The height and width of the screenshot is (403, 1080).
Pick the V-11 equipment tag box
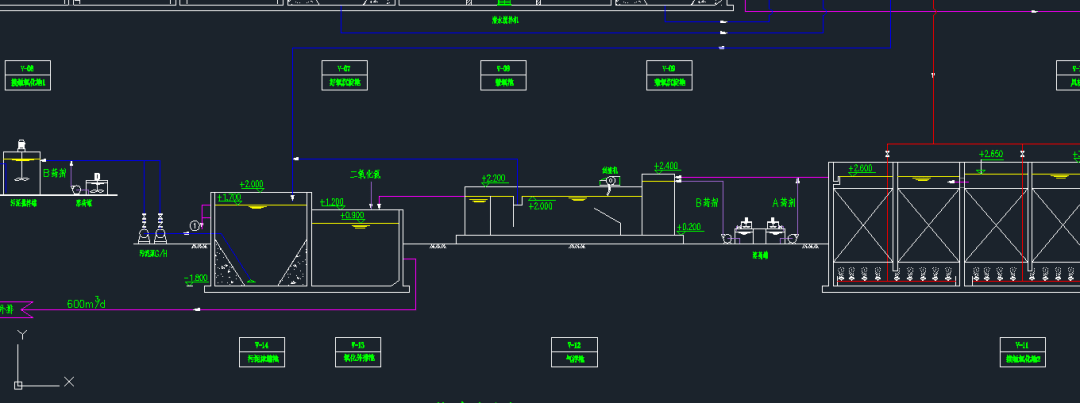click(x=1023, y=351)
